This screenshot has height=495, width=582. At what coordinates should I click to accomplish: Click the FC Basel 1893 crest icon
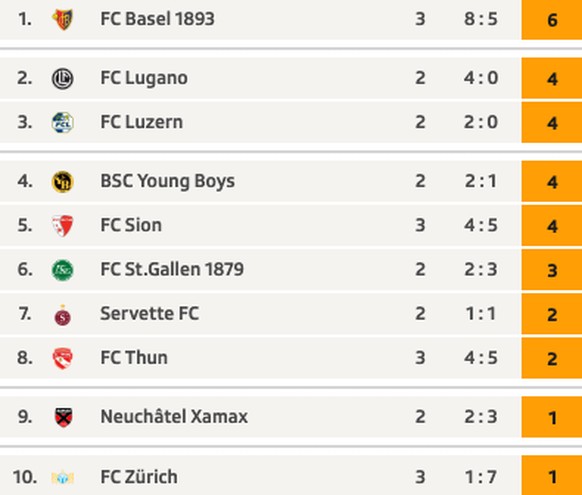[x=62, y=19]
